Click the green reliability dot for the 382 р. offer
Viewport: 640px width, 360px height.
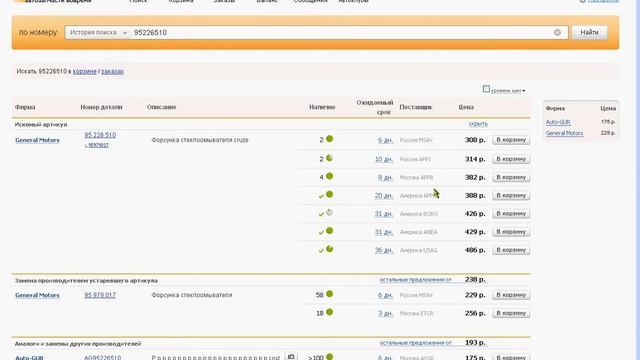pos(329,176)
